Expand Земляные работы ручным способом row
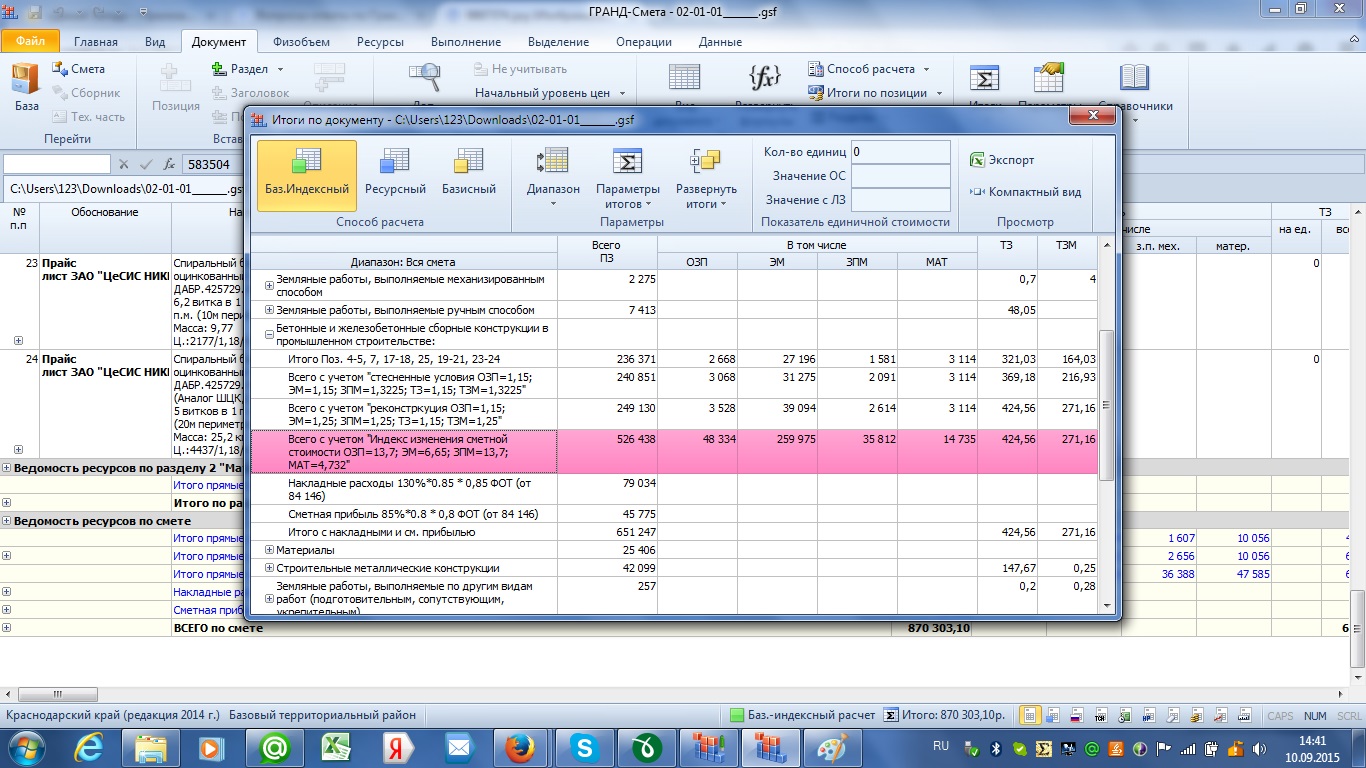Screen dimensions: 1366x768 [x=269, y=311]
